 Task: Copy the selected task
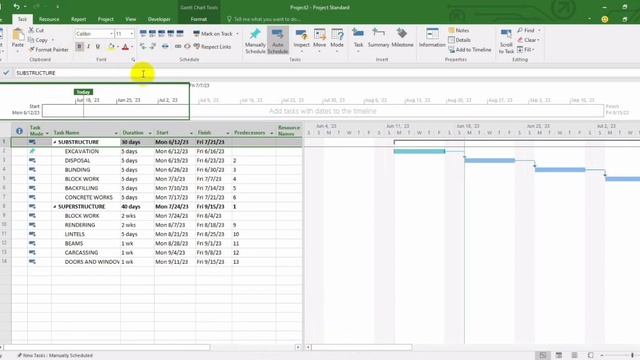tap(38, 40)
